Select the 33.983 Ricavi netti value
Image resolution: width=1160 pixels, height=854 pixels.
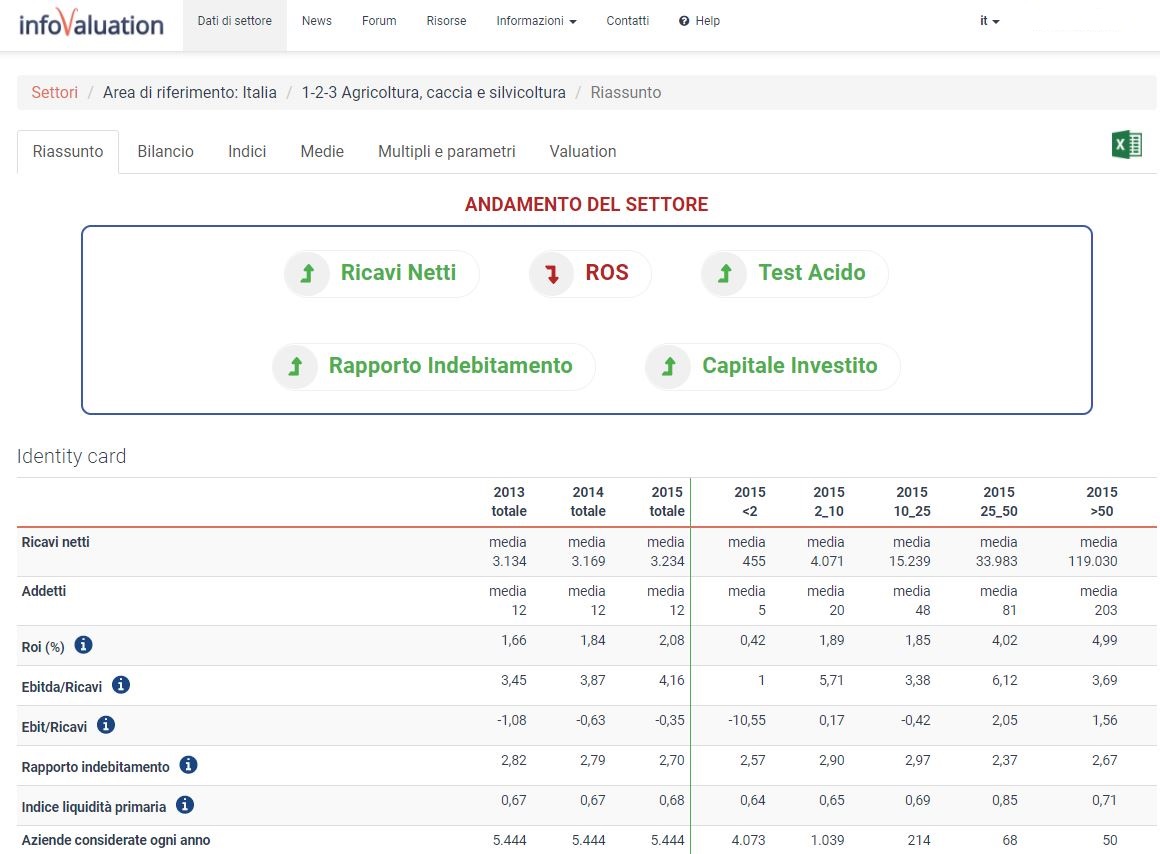[997, 561]
